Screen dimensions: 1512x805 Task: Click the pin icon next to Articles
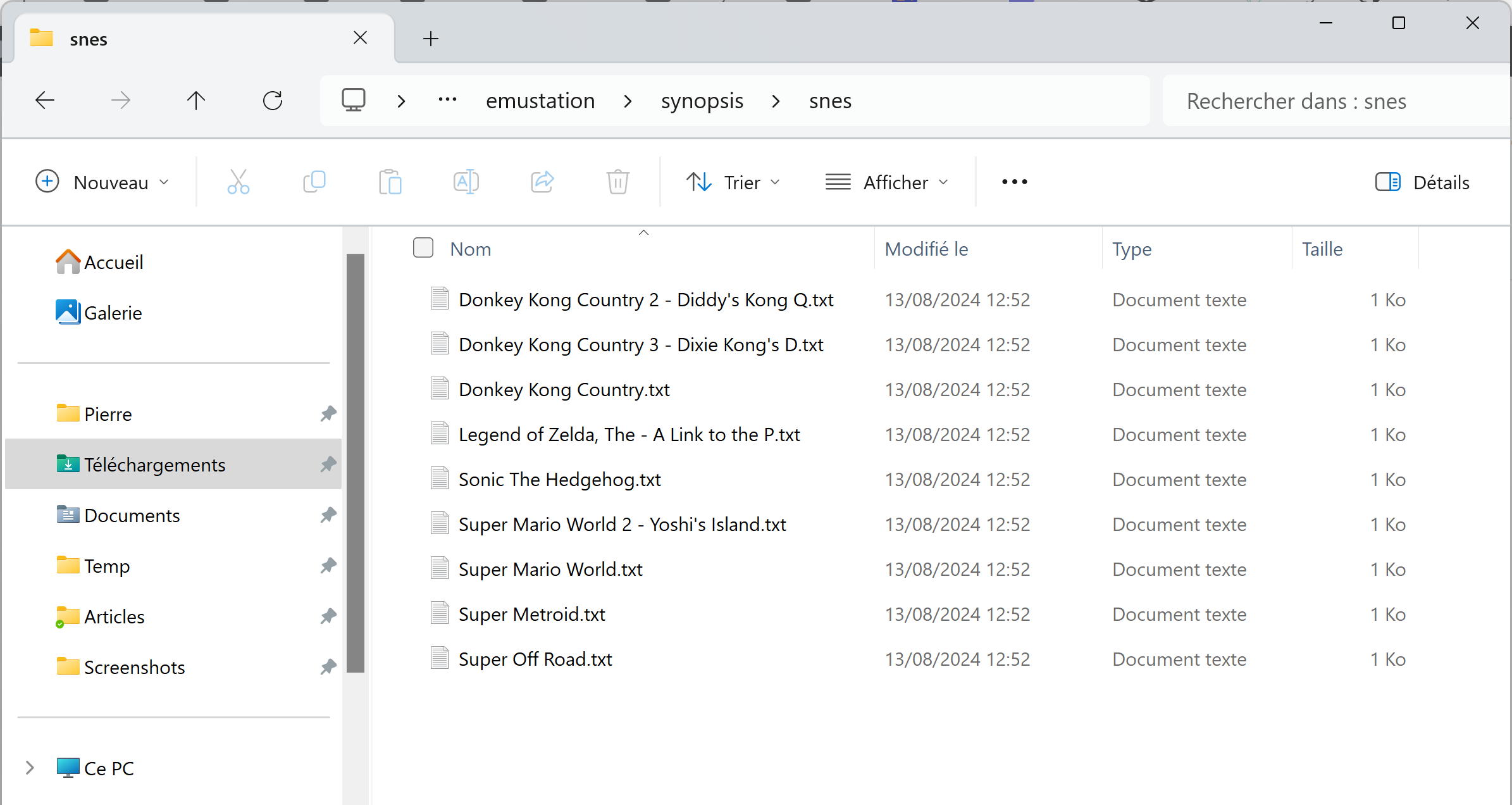(328, 616)
